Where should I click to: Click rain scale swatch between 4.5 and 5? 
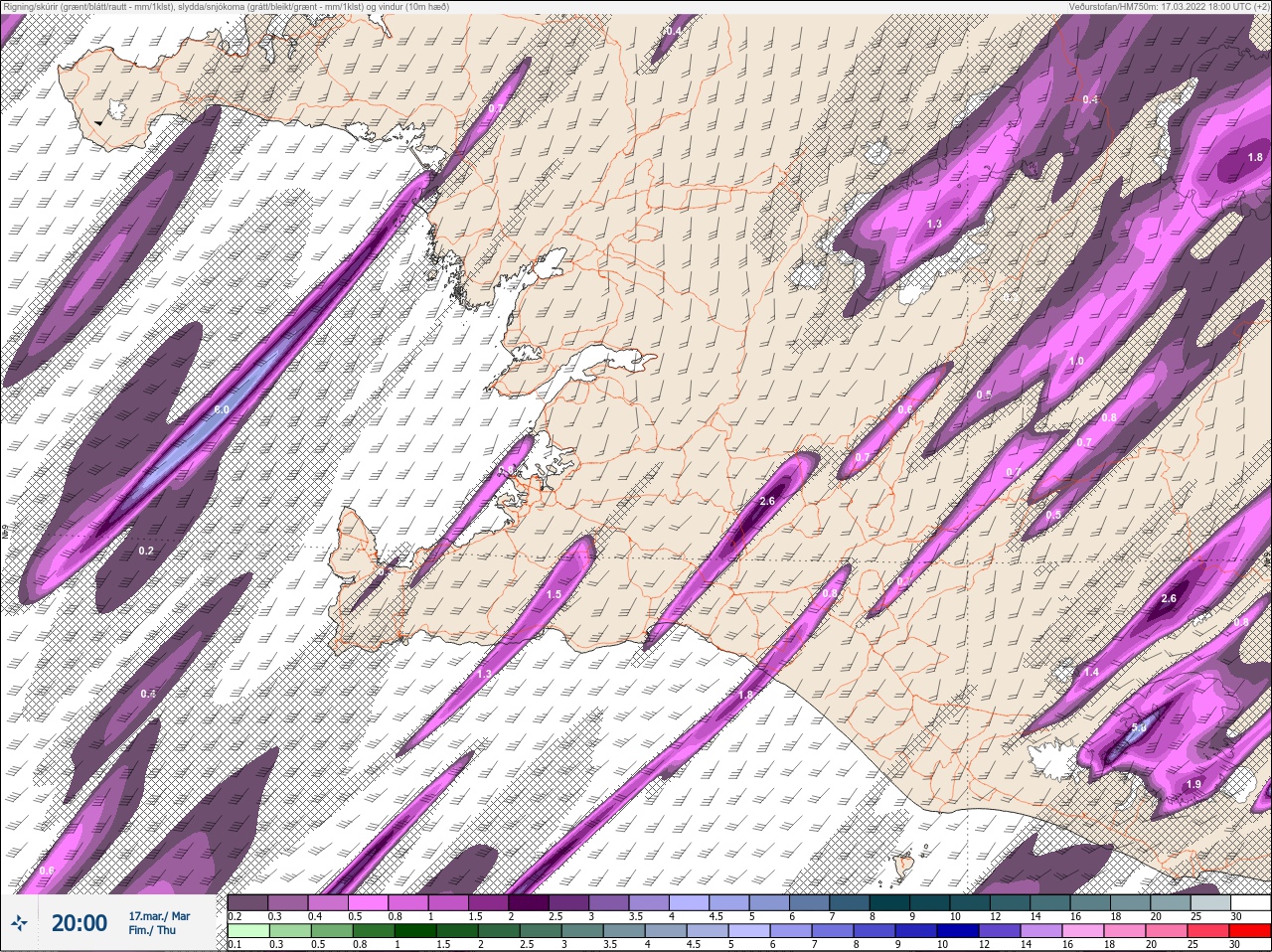(709, 931)
